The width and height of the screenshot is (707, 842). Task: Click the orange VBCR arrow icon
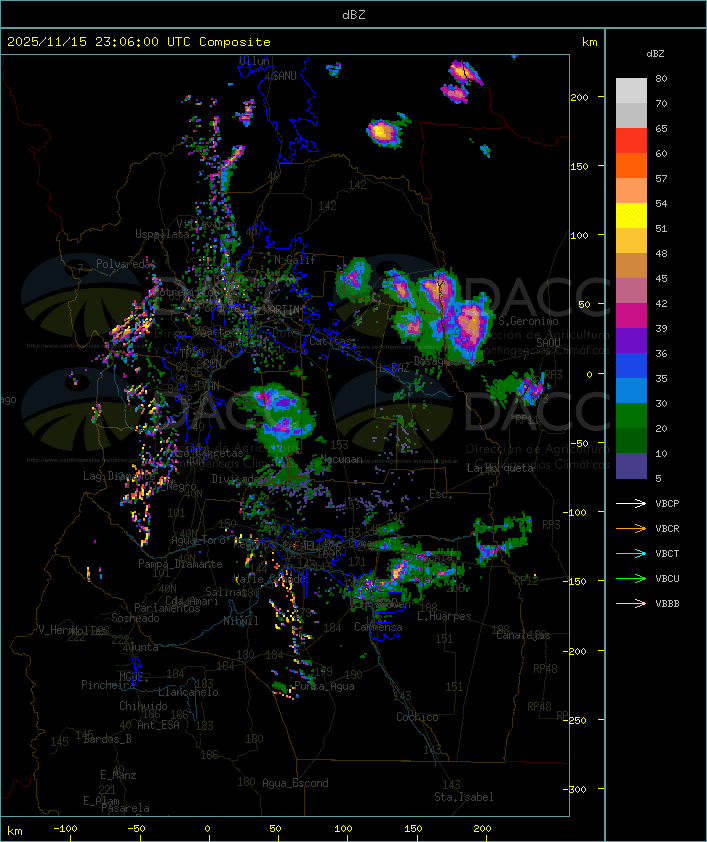tap(631, 528)
